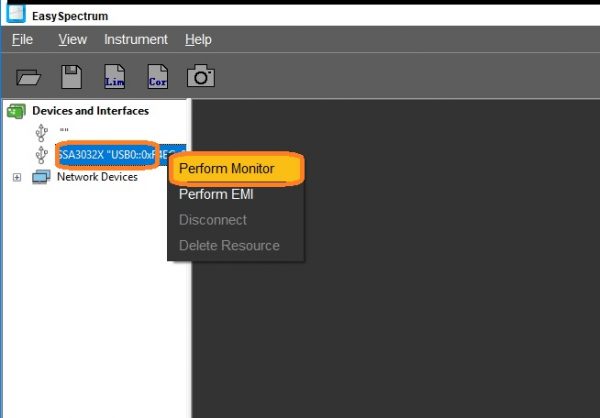Click the Save floppy disk toolbar icon
The image size is (600, 418).
(71, 76)
